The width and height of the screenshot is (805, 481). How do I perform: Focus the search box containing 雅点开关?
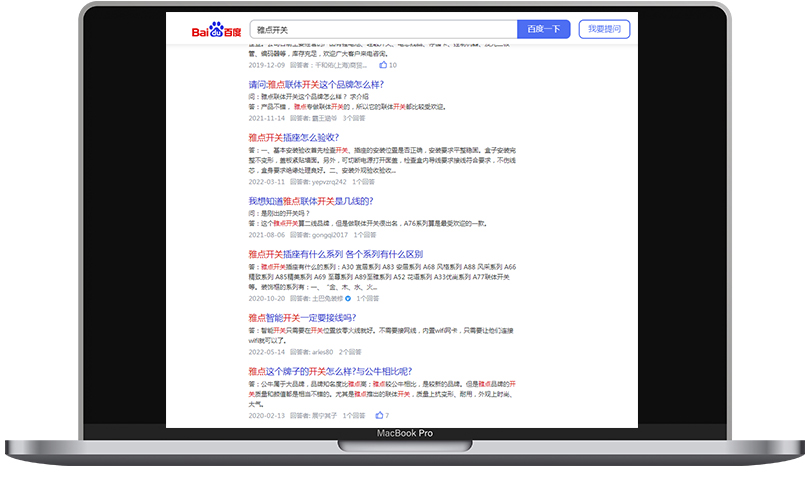tap(384, 30)
